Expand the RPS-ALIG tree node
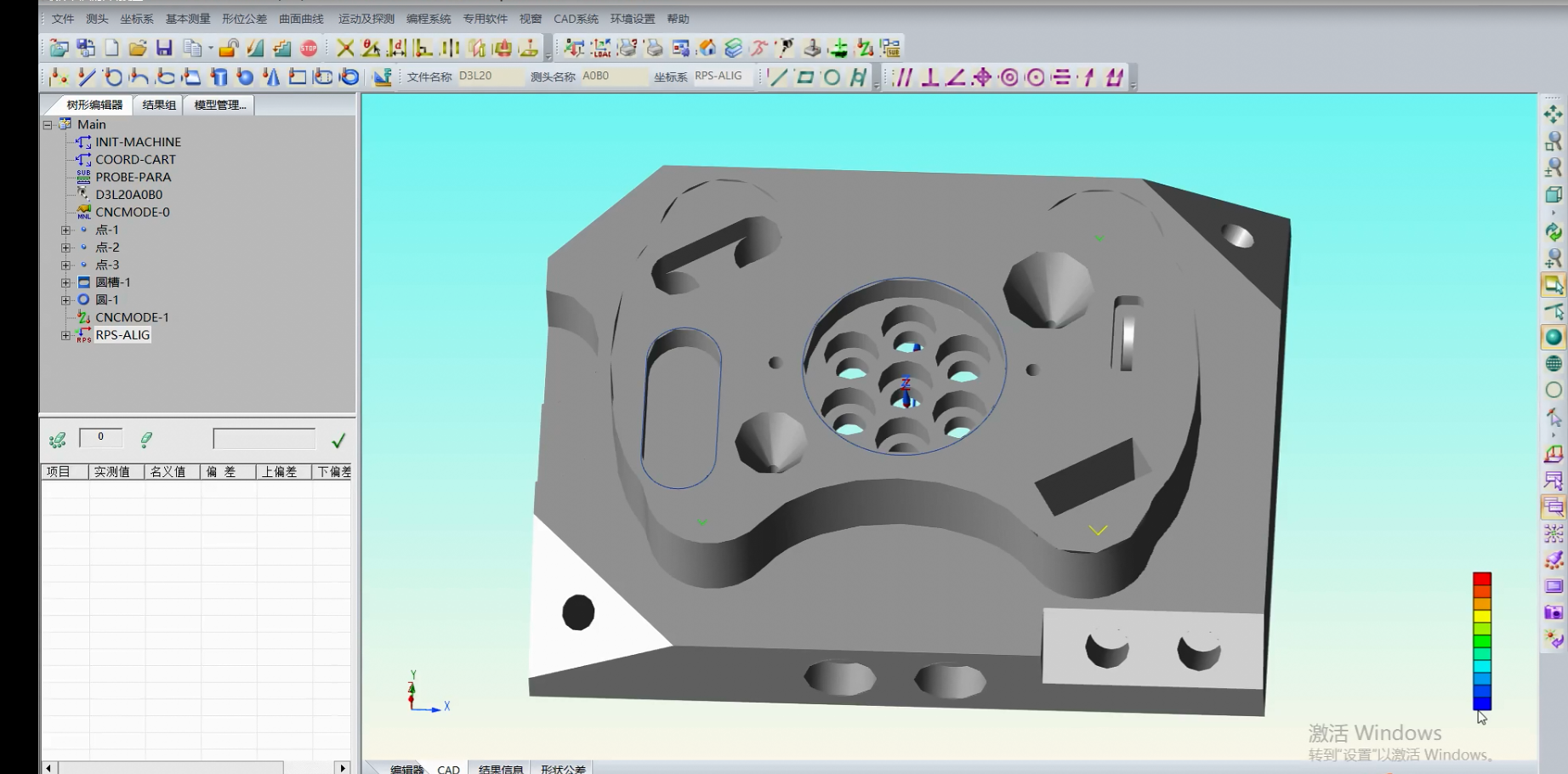 65,335
